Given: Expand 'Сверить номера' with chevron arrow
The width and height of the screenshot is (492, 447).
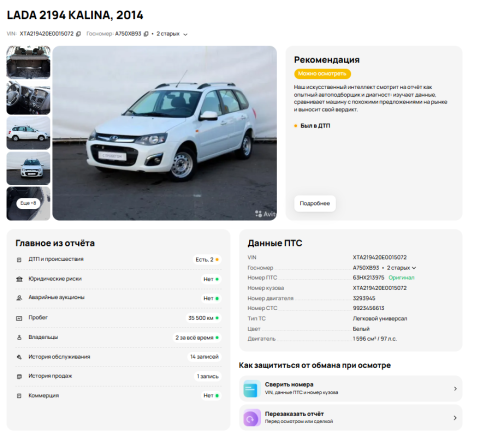Looking at the screenshot, I should click(x=455, y=389).
